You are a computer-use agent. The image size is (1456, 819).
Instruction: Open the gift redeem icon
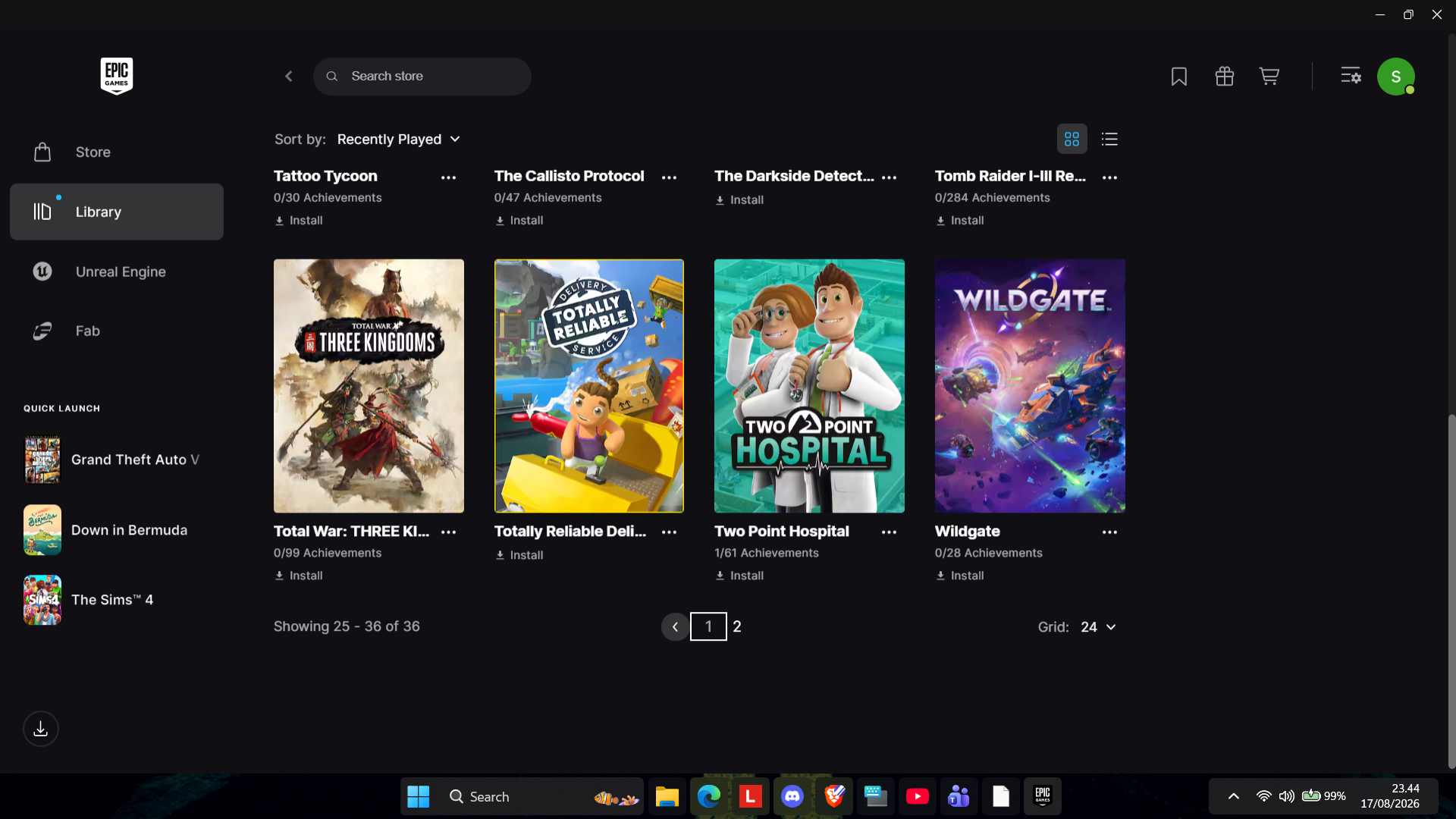[1225, 76]
